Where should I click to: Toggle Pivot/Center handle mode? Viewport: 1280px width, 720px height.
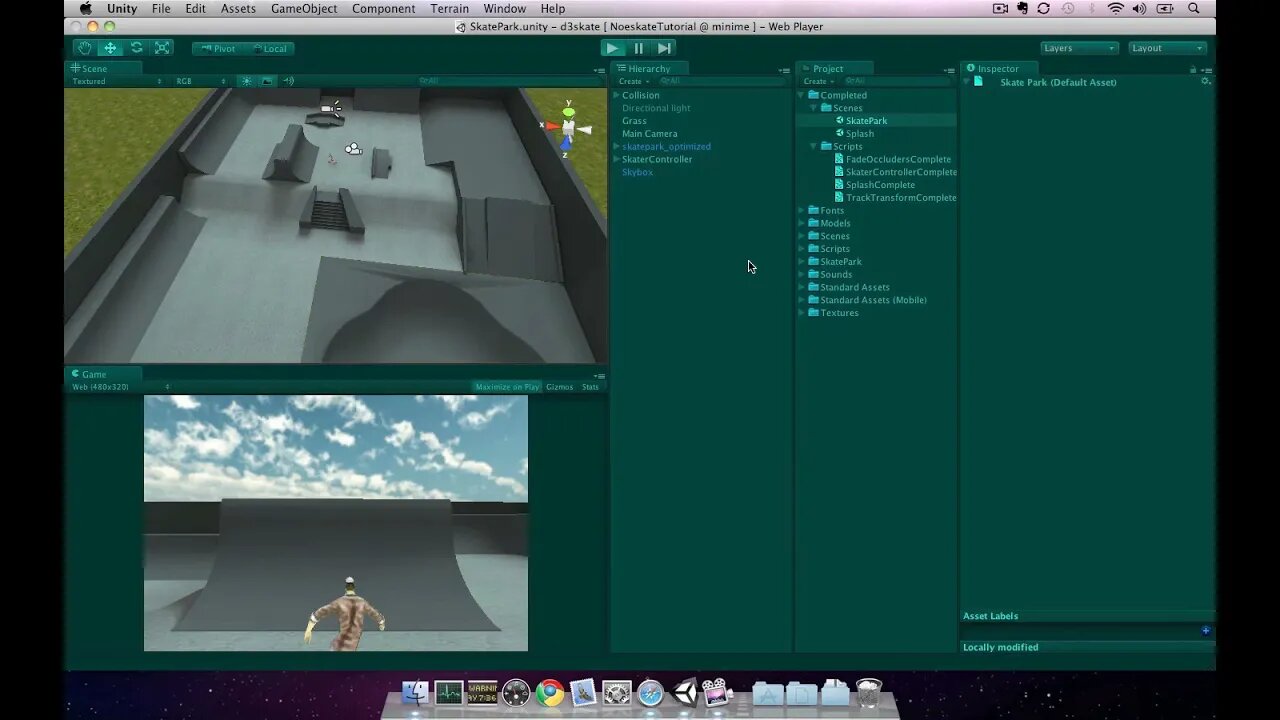(217, 48)
